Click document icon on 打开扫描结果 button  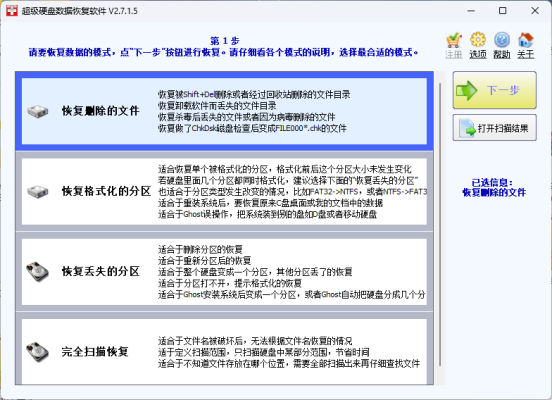click(467, 128)
